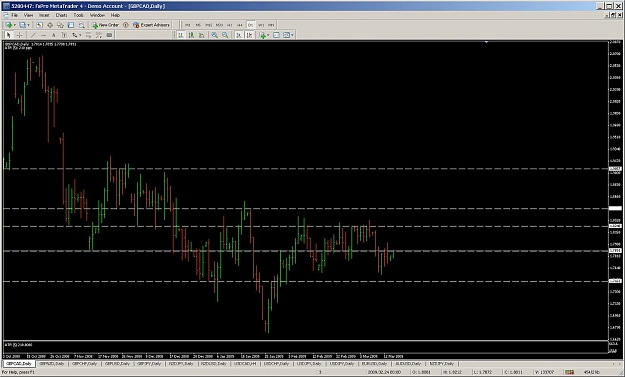Select the M1 timeframe

coord(187,25)
